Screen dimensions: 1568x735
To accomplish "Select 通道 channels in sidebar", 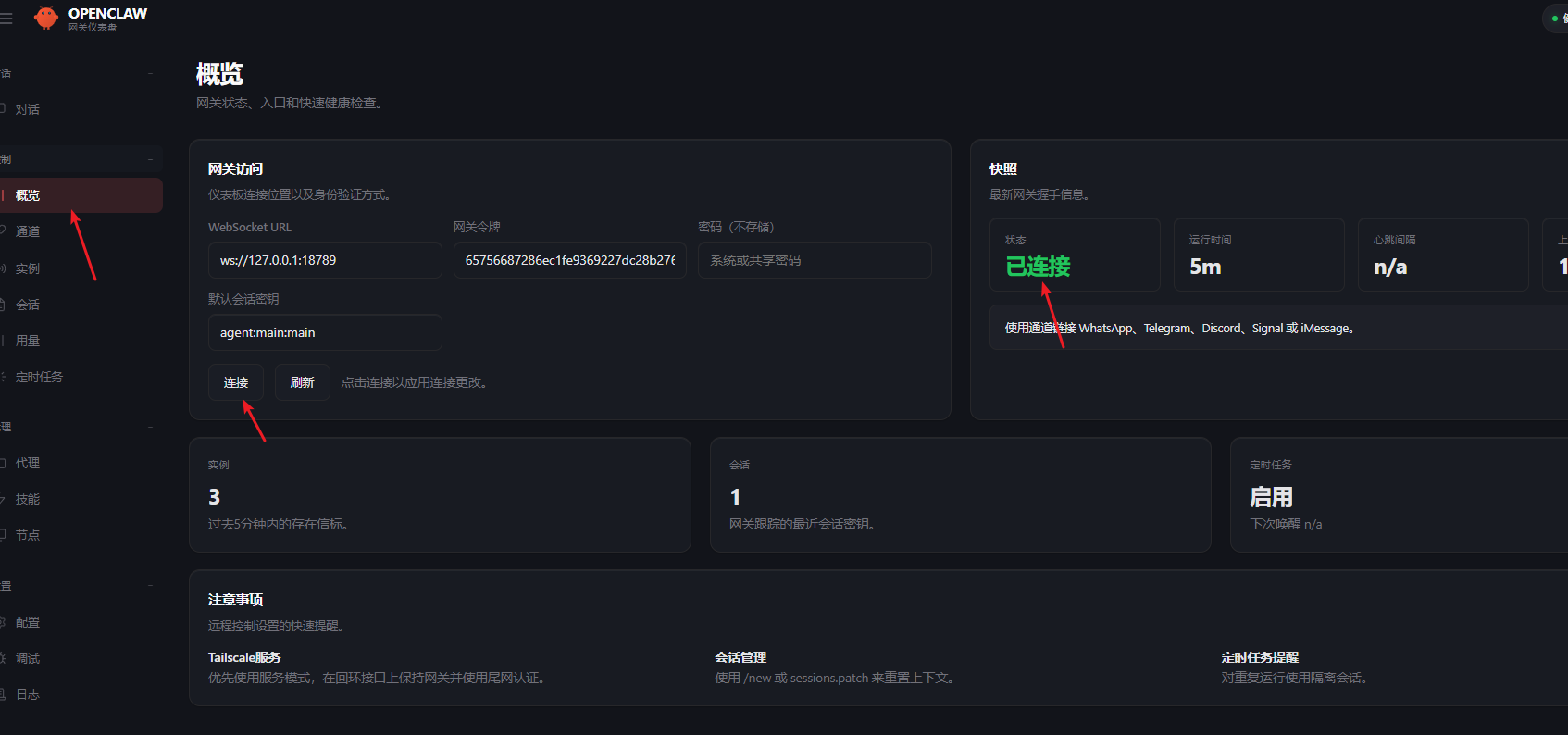I will [x=27, y=231].
